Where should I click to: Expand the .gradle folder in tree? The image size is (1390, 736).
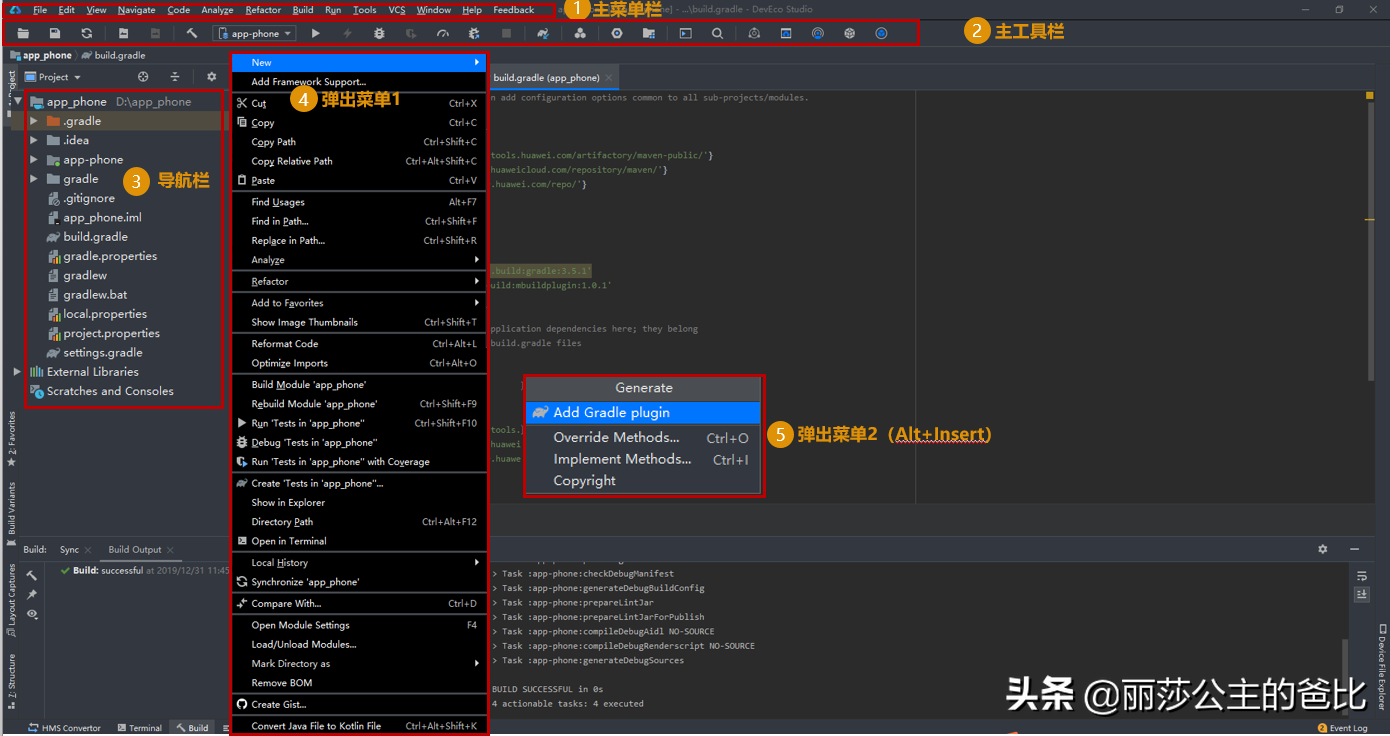(34, 121)
